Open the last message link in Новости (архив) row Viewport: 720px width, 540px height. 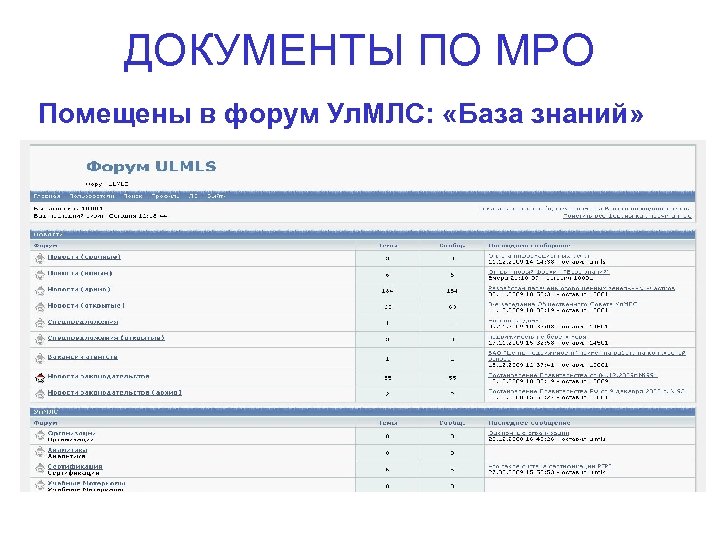click(x=581, y=288)
